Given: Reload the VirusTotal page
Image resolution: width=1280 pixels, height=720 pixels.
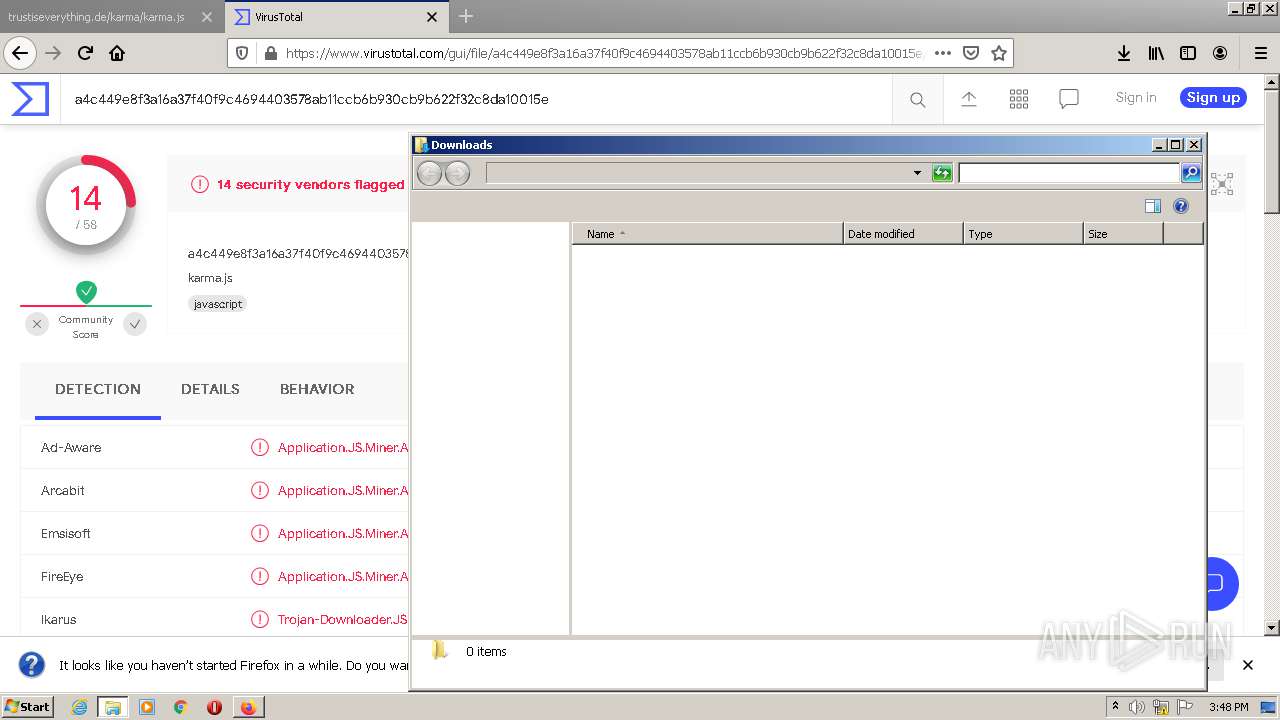Looking at the screenshot, I should [86, 53].
